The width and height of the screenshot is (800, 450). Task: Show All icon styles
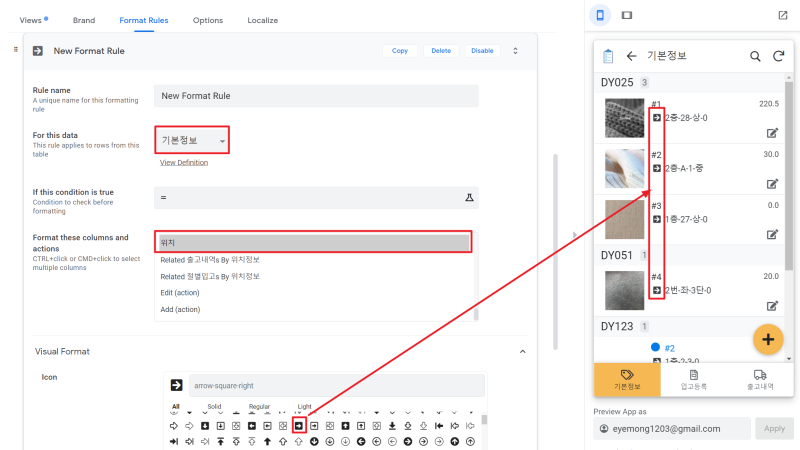[176, 407]
